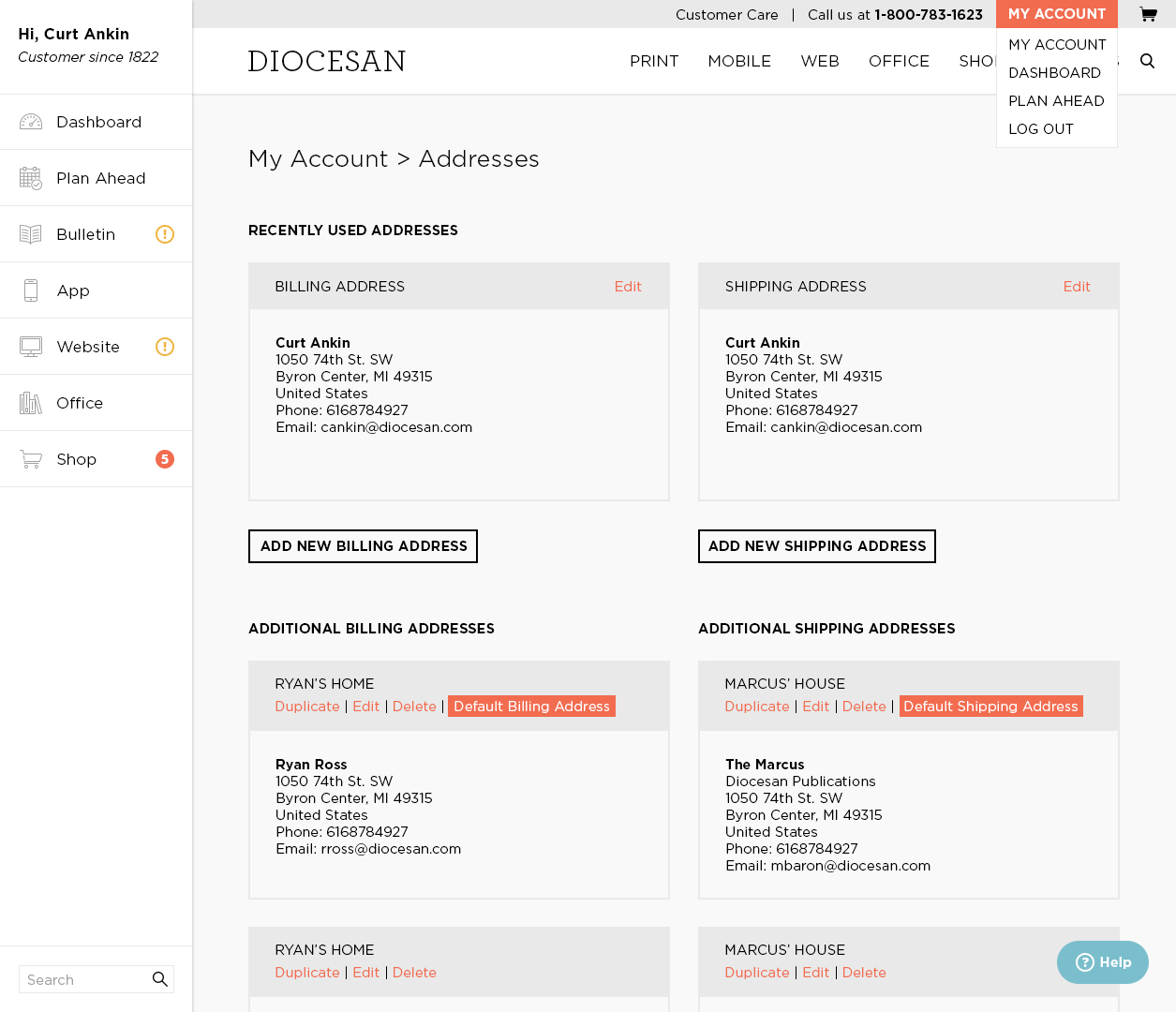Click into the sidebar Search field

pos(84,979)
